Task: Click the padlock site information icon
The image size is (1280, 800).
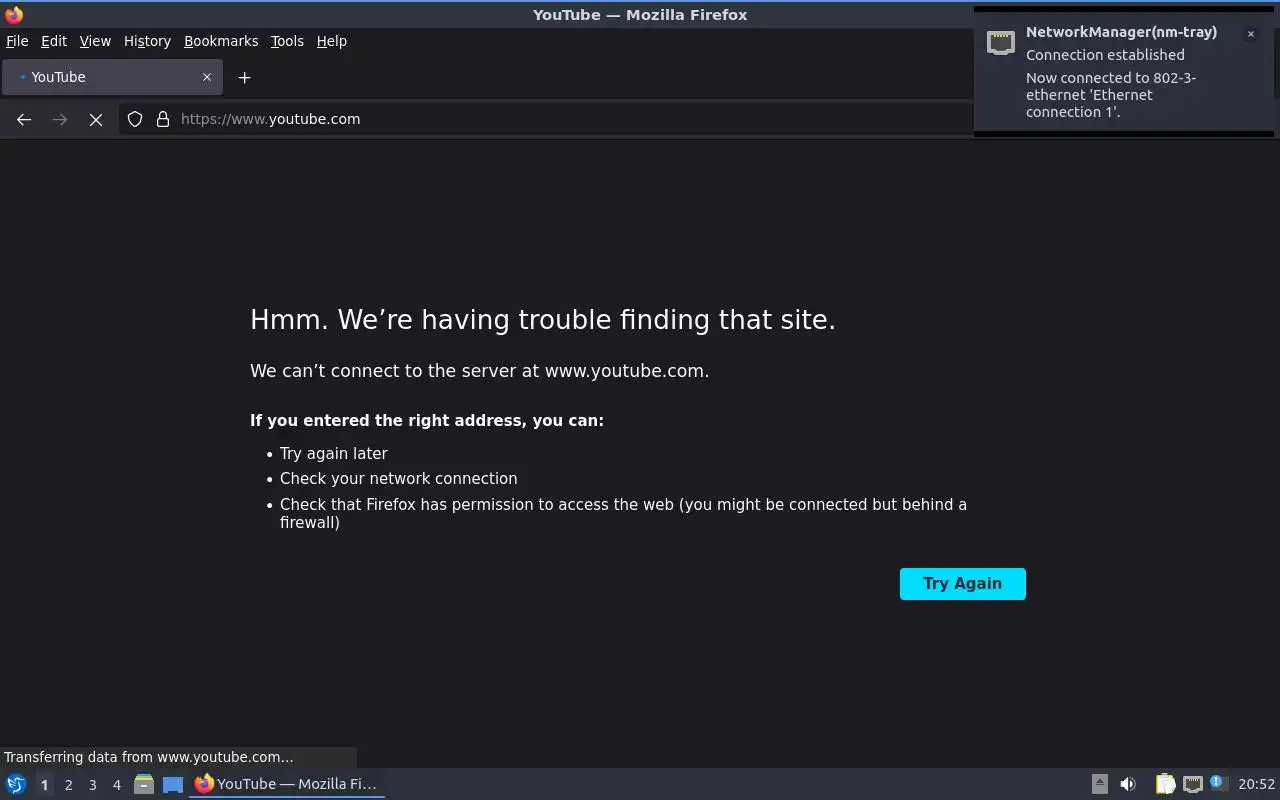Action: coord(163,119)
